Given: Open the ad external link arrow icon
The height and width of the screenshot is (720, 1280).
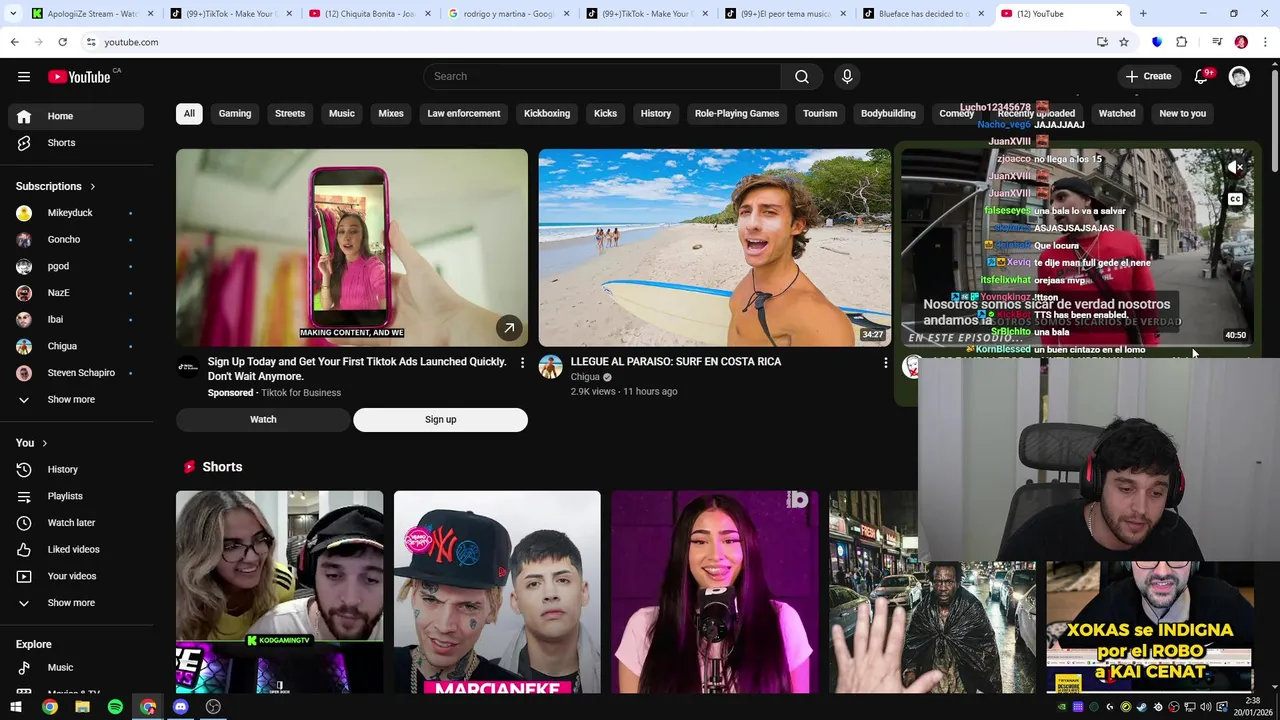Looking at the screenshot, I should [x=509, y=327].
